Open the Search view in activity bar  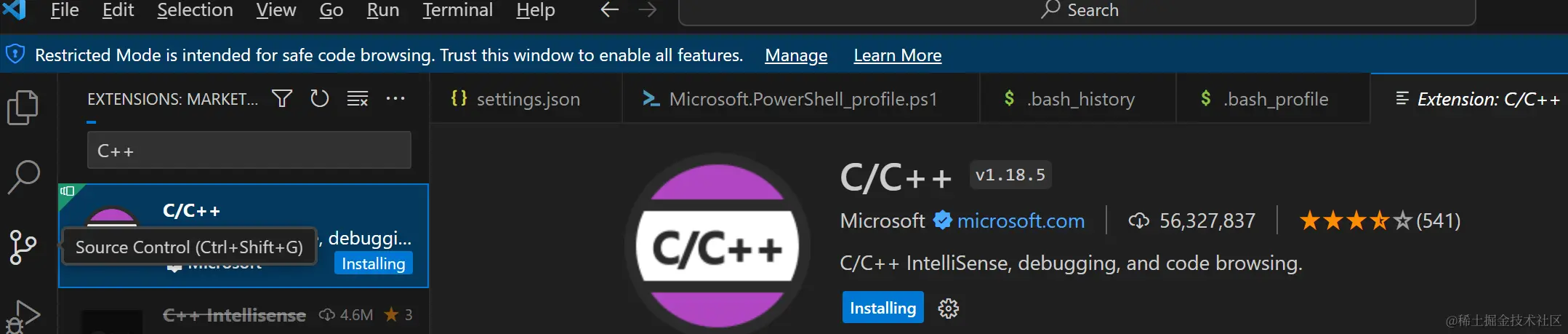[23, 177]
